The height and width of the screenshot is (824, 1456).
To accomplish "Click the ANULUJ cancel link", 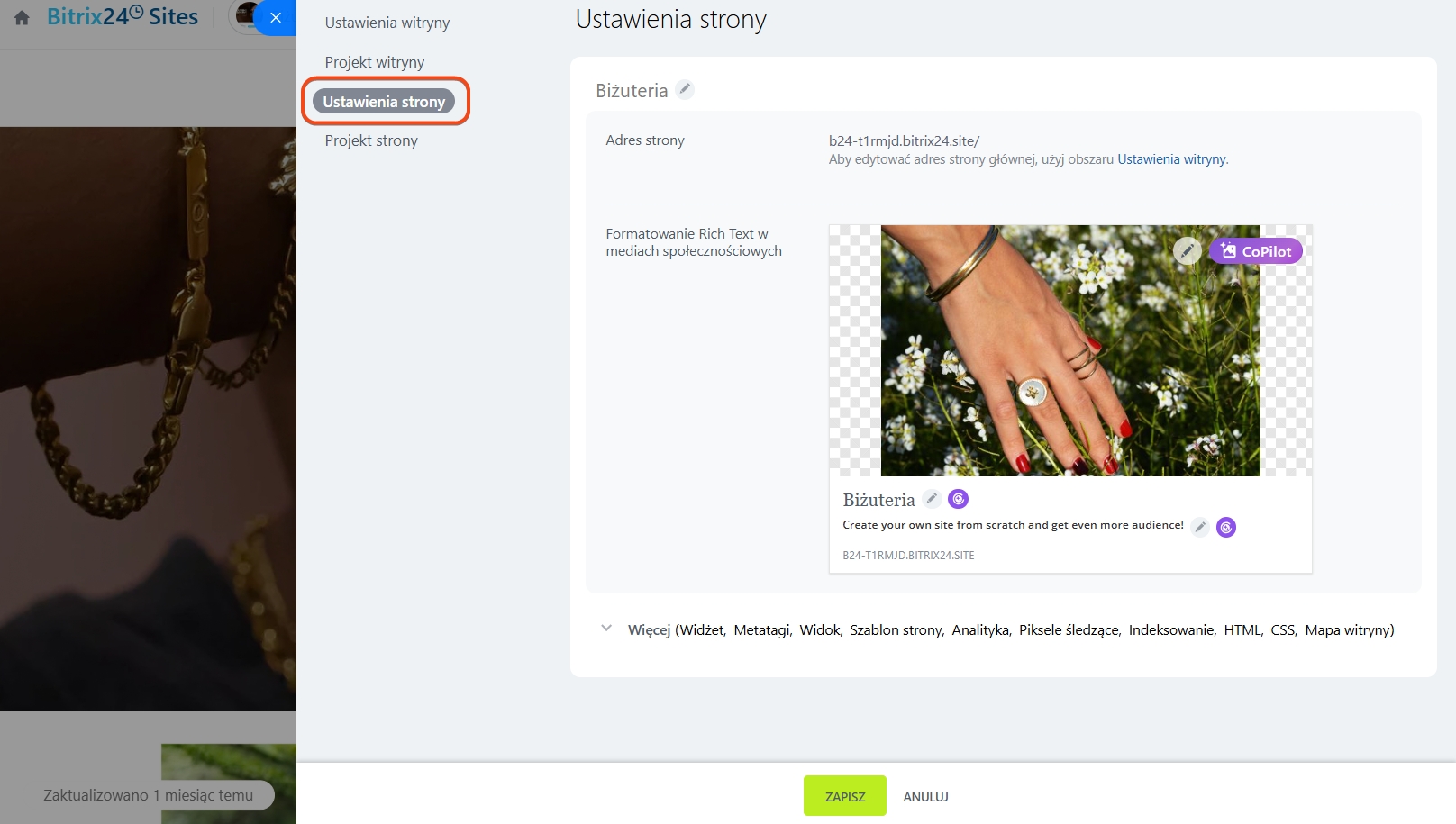I will point(926,797).
